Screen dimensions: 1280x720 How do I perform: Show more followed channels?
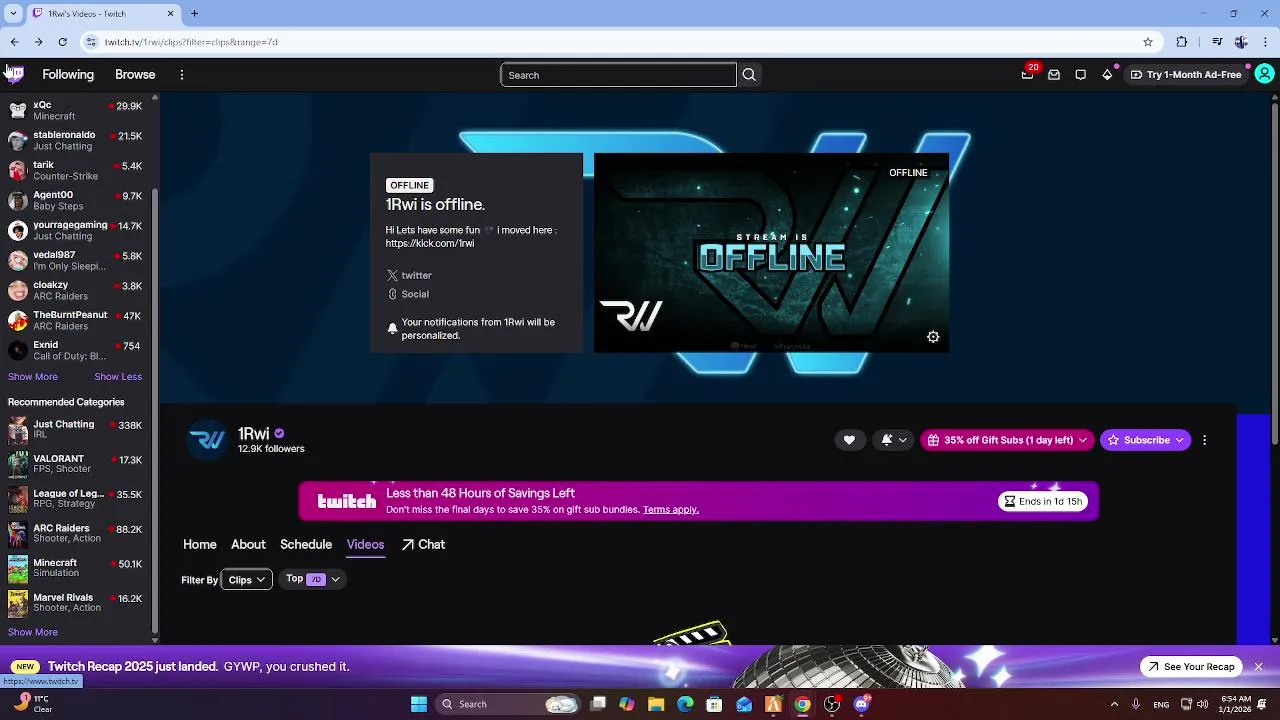[x=33, y=377]
